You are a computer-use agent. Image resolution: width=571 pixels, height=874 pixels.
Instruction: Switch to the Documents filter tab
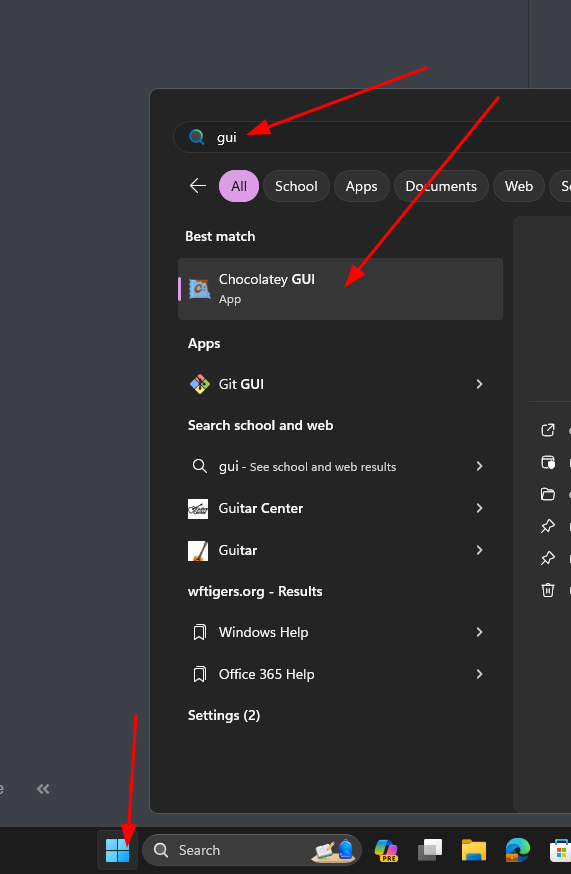pyautogui.click(x=441, y=186)
